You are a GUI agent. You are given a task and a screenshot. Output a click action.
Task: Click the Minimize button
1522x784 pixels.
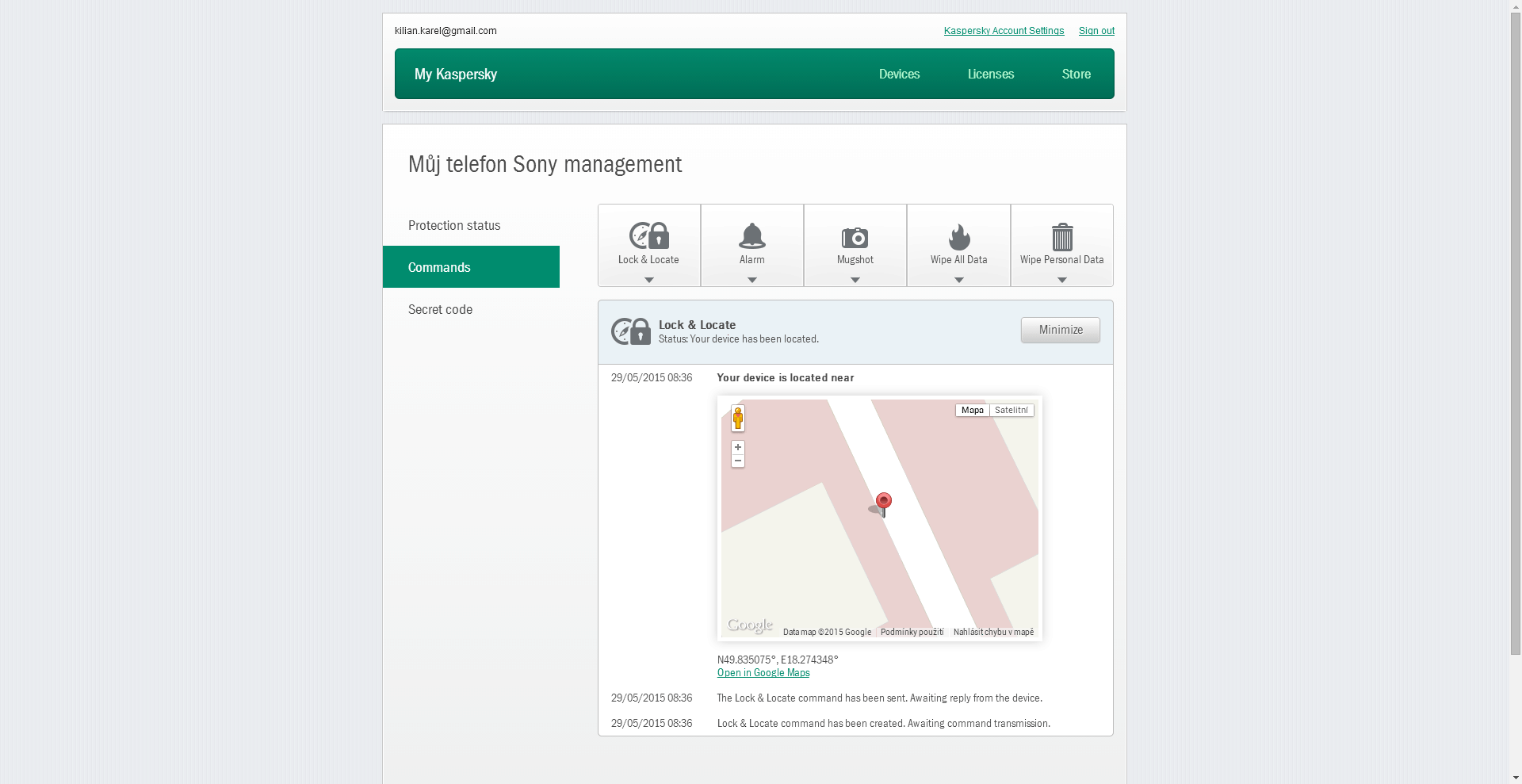(x=1061, y=330)
